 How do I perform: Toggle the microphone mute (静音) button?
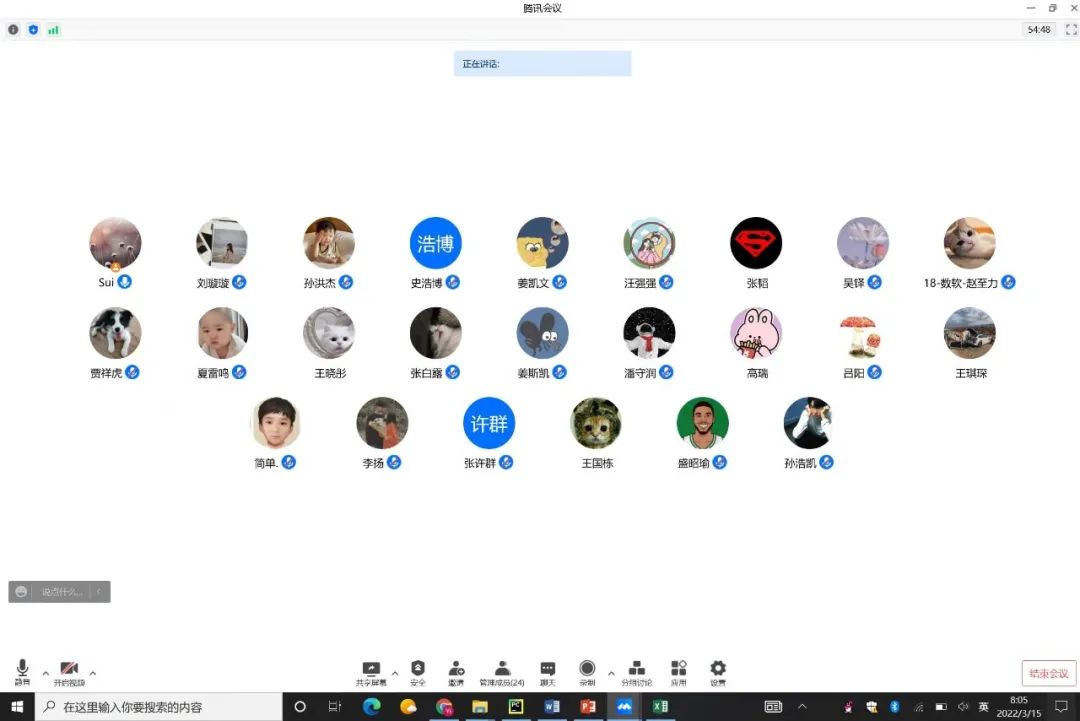click(x=22, y=669)
